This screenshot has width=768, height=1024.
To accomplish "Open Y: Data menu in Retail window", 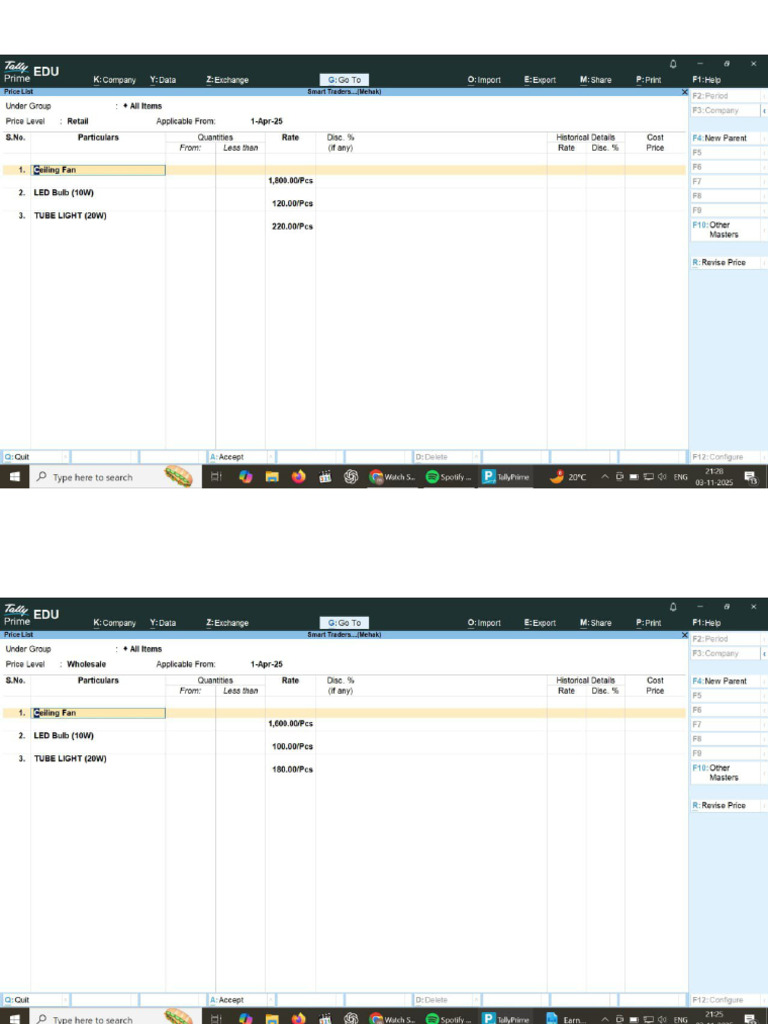I will coord(163,80).
